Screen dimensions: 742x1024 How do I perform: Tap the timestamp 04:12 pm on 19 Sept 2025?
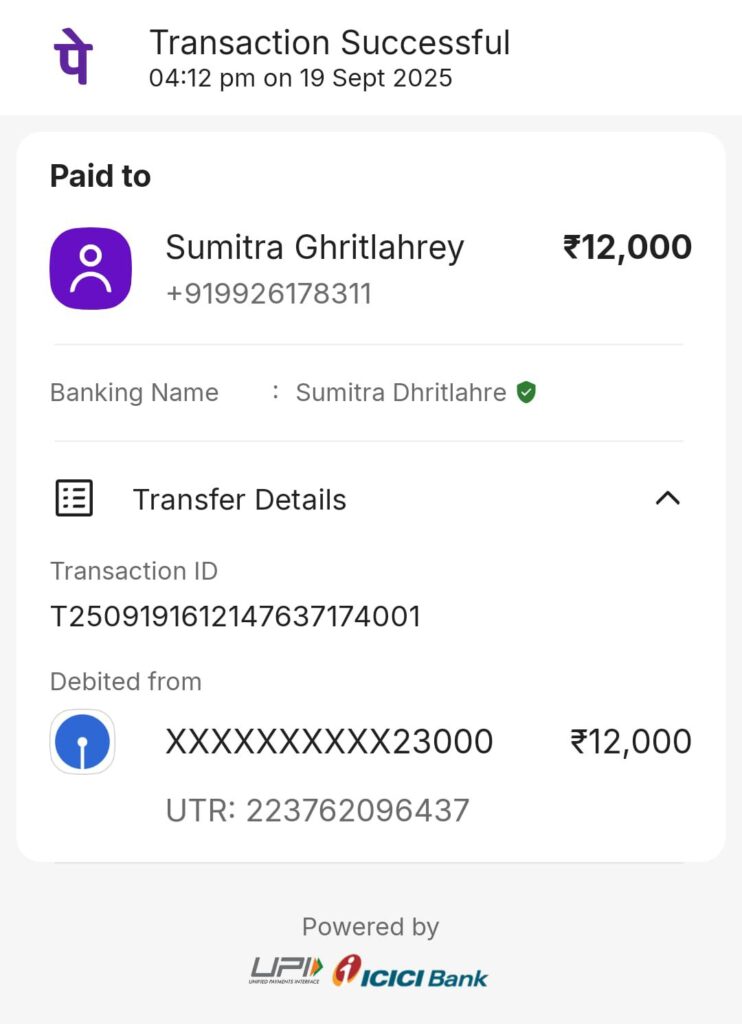pos(300,78)
